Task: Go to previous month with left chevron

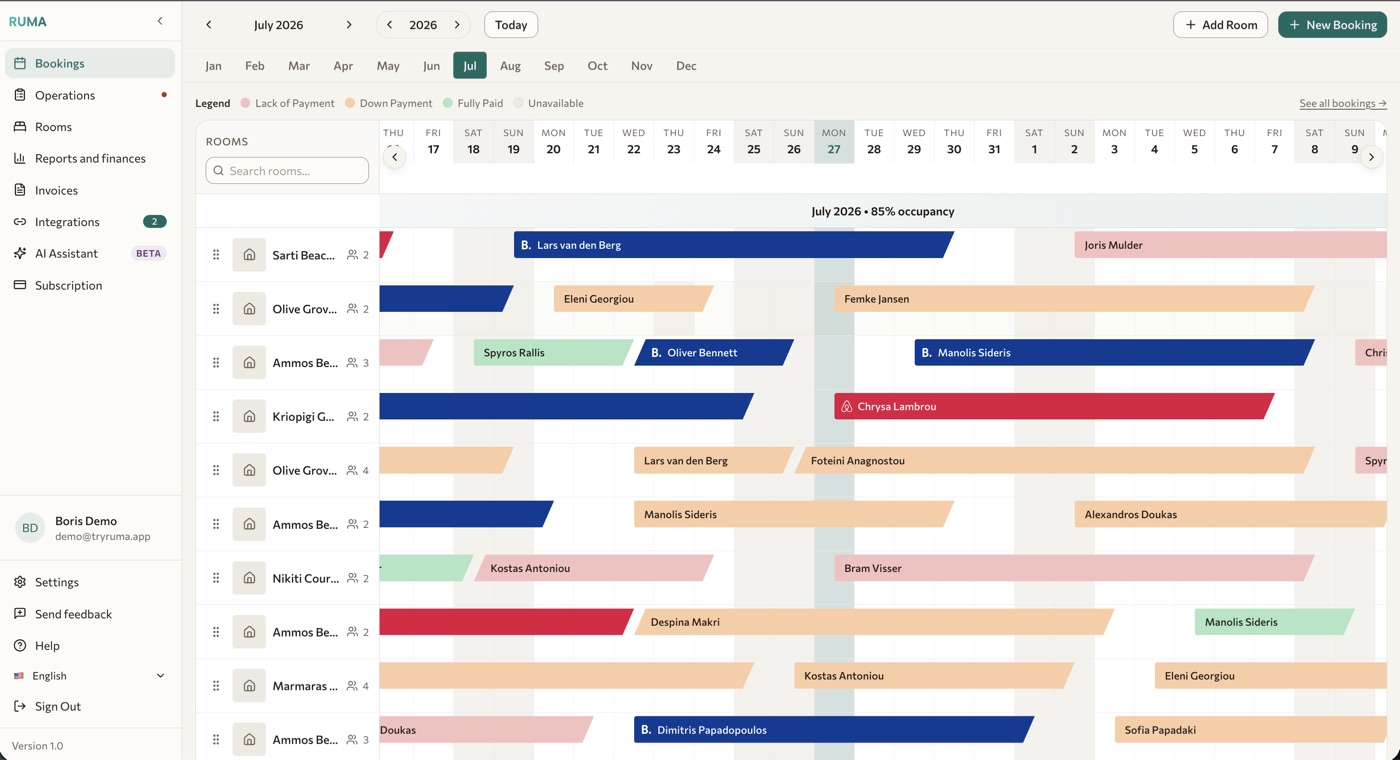Action: pos(209,25)
